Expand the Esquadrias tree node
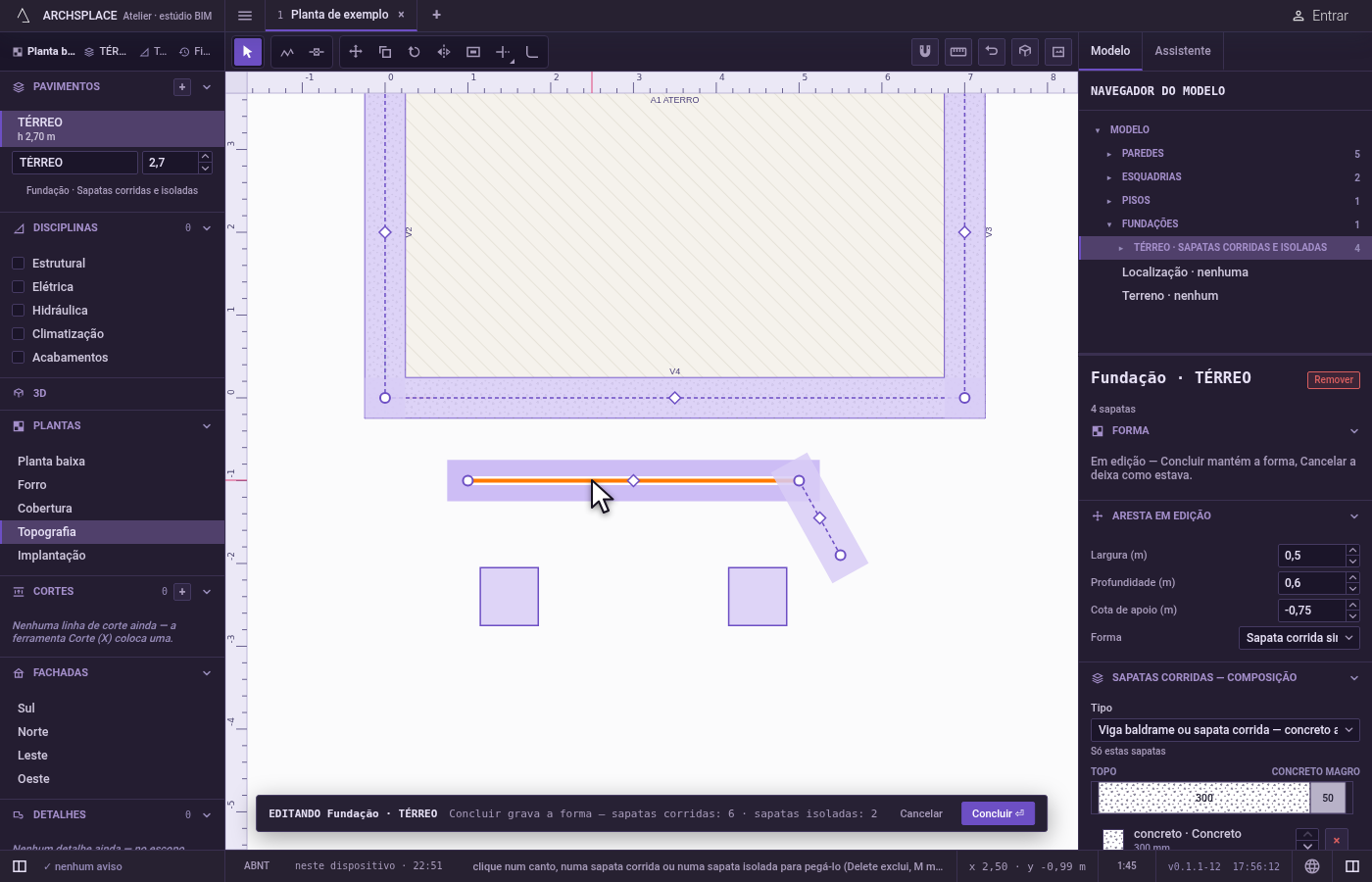 (x=1109, y=177)
